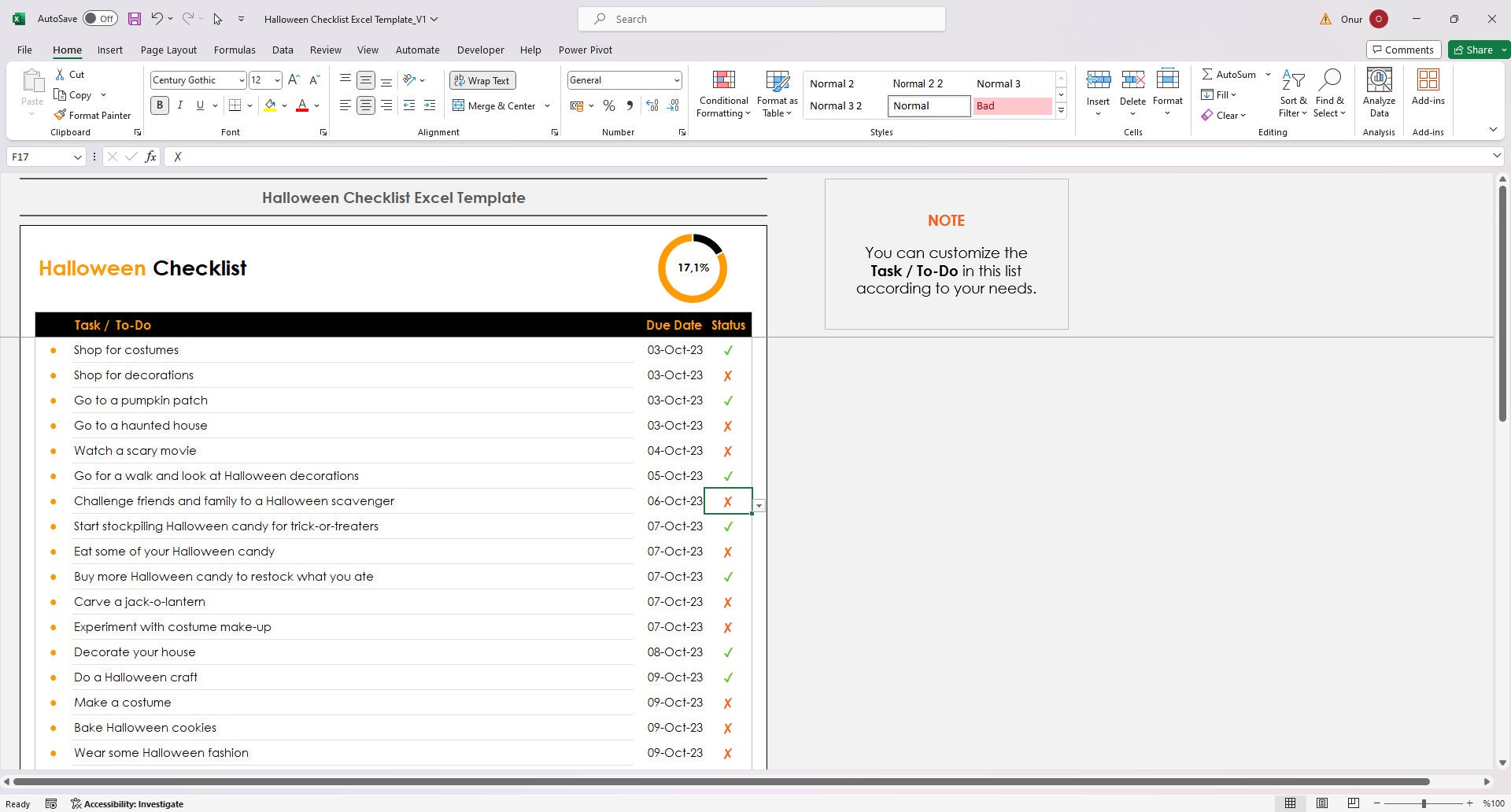This screenshot has width=1511, height=812.
Task: Switch to the Formulas tab
Action: [234, 50]
